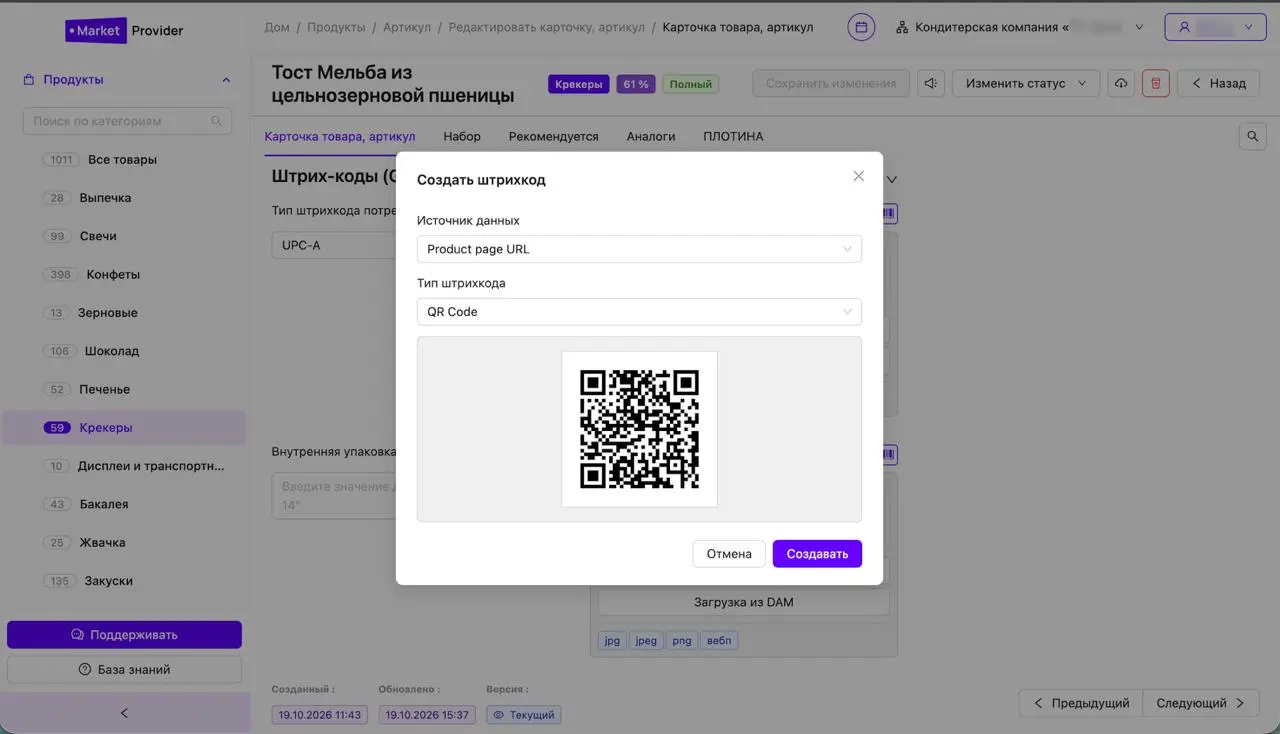Screen dimensions: 1280x734
Task: Collapse the Продукты sidebar section
Action: point(226,80)
